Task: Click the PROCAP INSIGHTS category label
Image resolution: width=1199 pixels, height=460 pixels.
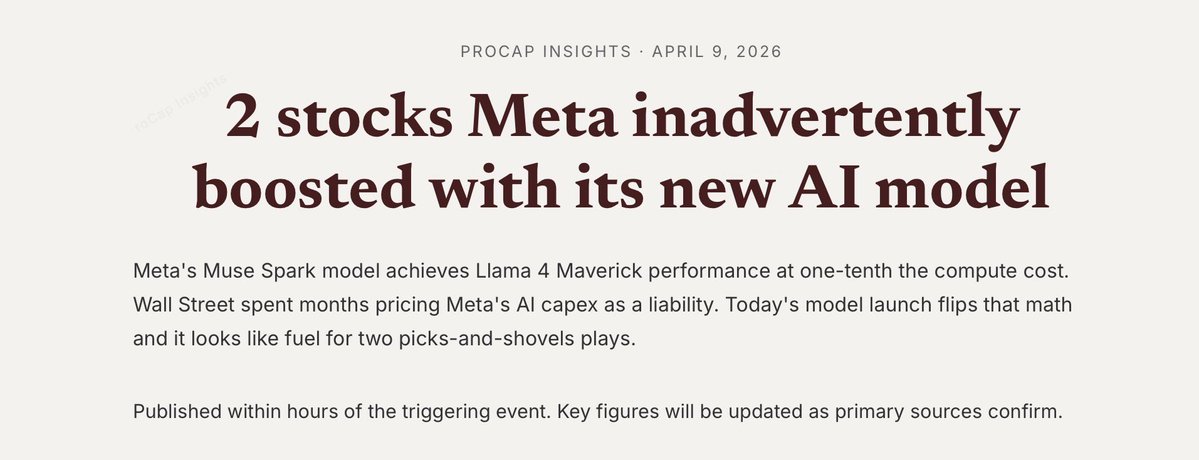Action: 545,51
